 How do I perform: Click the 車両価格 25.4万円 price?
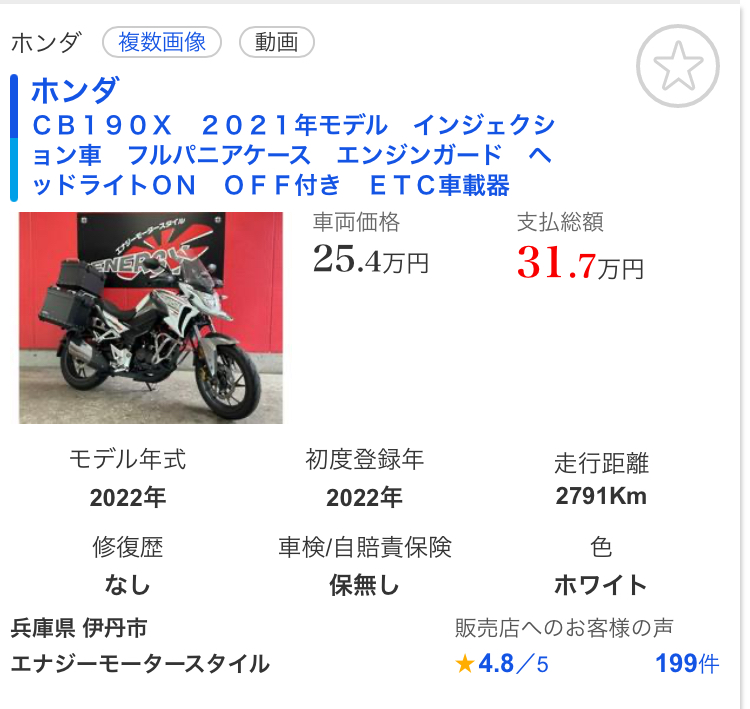tap(371, 260)
